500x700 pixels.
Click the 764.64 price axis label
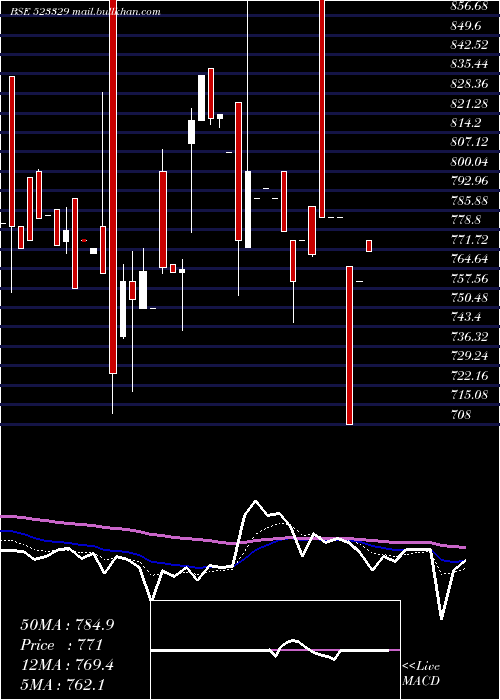[470, 259]
